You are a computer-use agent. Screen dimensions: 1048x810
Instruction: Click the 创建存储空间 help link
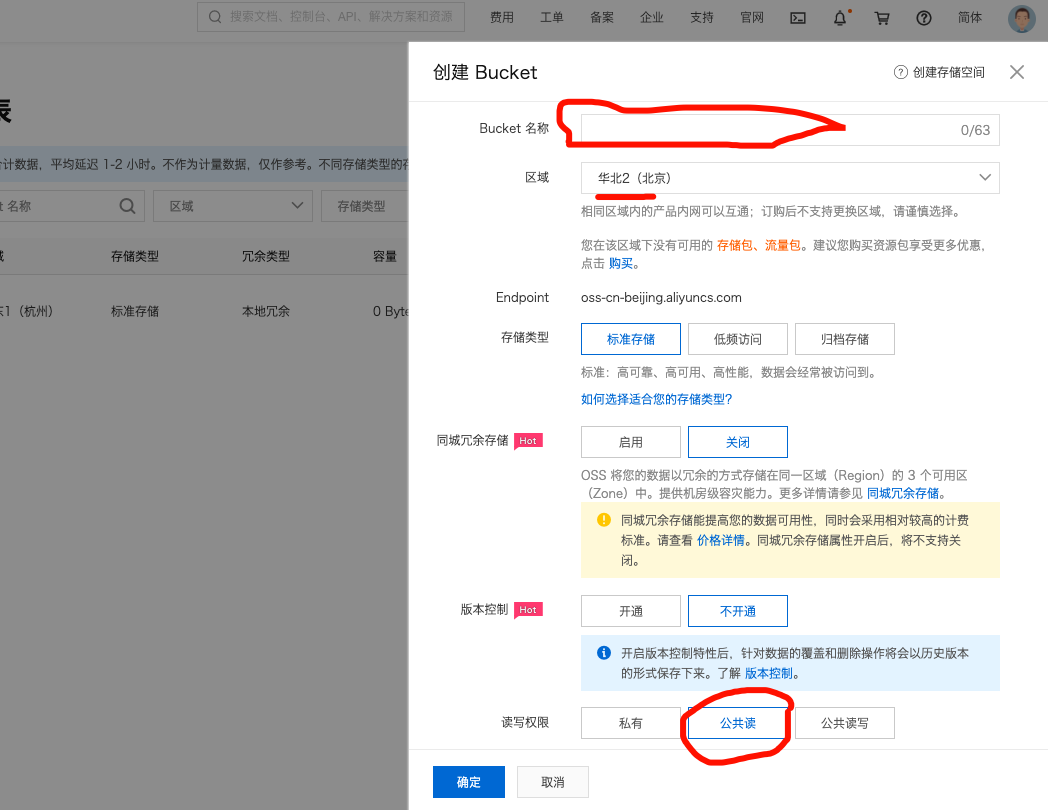(939, 72)
